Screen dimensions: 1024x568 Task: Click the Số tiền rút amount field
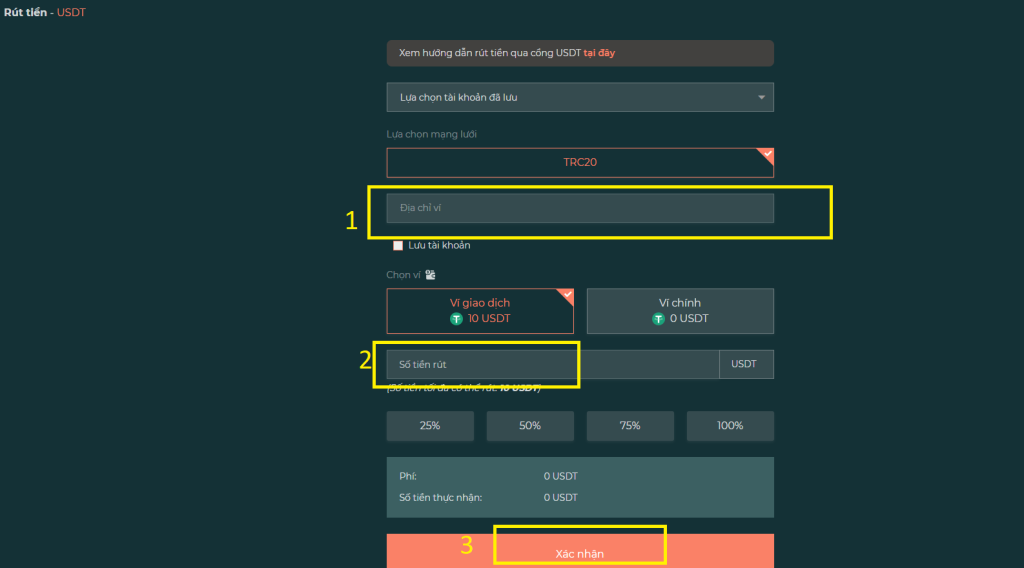click(552, 364)
